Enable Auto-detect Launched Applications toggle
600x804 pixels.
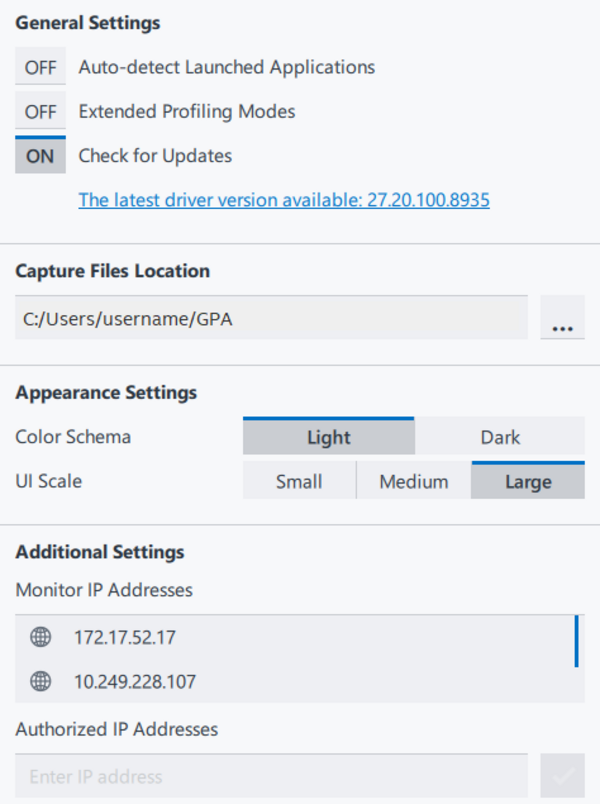(x=40, y=68)
